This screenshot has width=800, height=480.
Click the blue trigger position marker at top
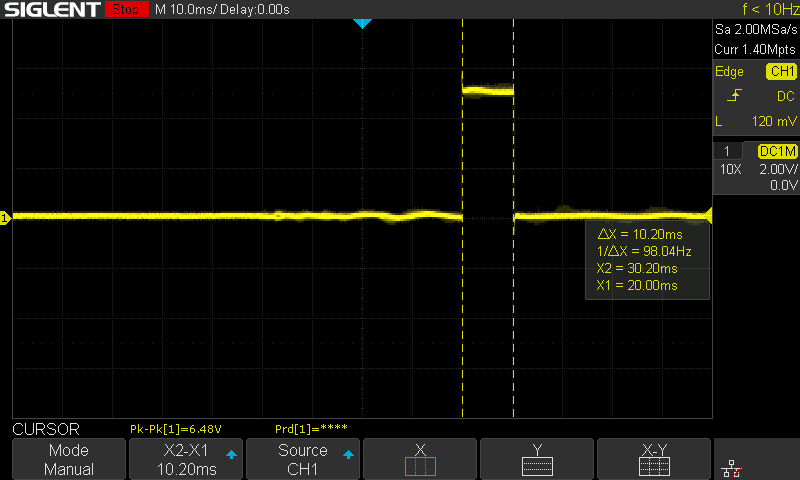click(x=363, y=23)
